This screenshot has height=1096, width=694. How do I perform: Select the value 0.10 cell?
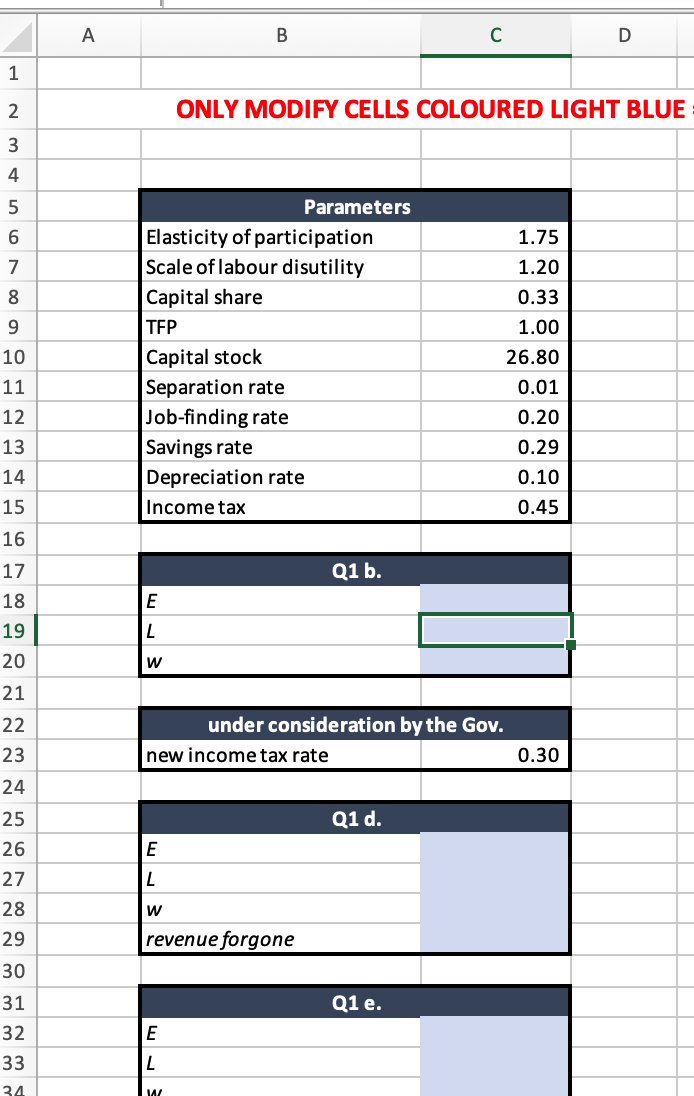[x=496, y=477]
